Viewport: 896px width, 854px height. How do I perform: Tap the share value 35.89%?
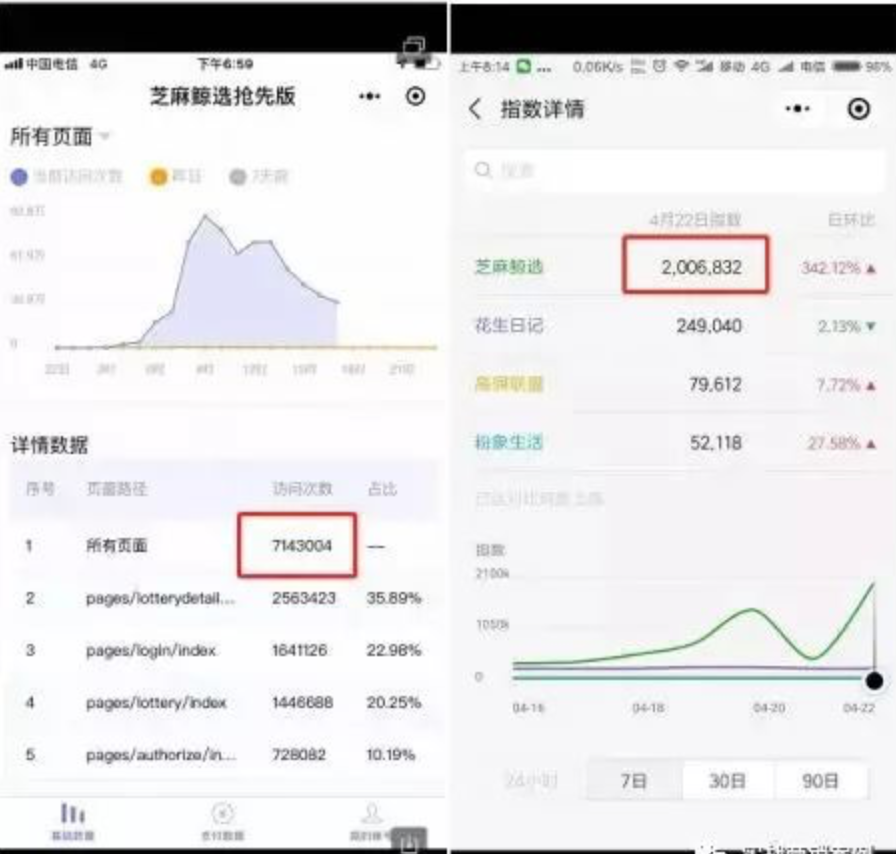tap(394, 598)
